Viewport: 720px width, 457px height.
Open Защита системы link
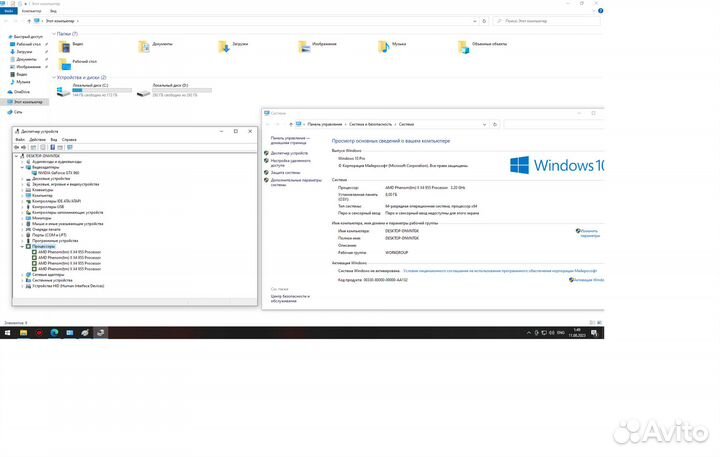(x=285, y=173)
